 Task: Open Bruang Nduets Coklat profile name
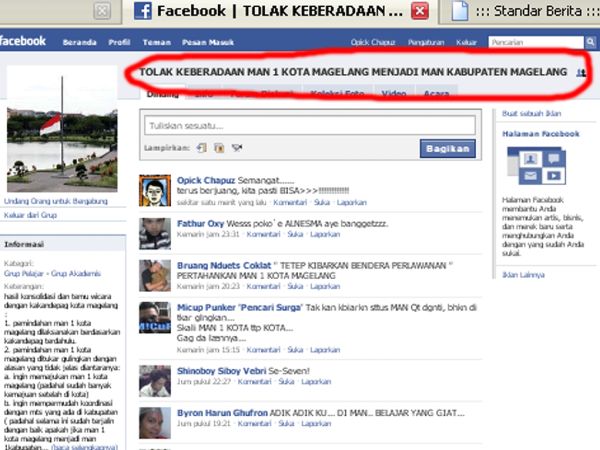click(224, 266)
